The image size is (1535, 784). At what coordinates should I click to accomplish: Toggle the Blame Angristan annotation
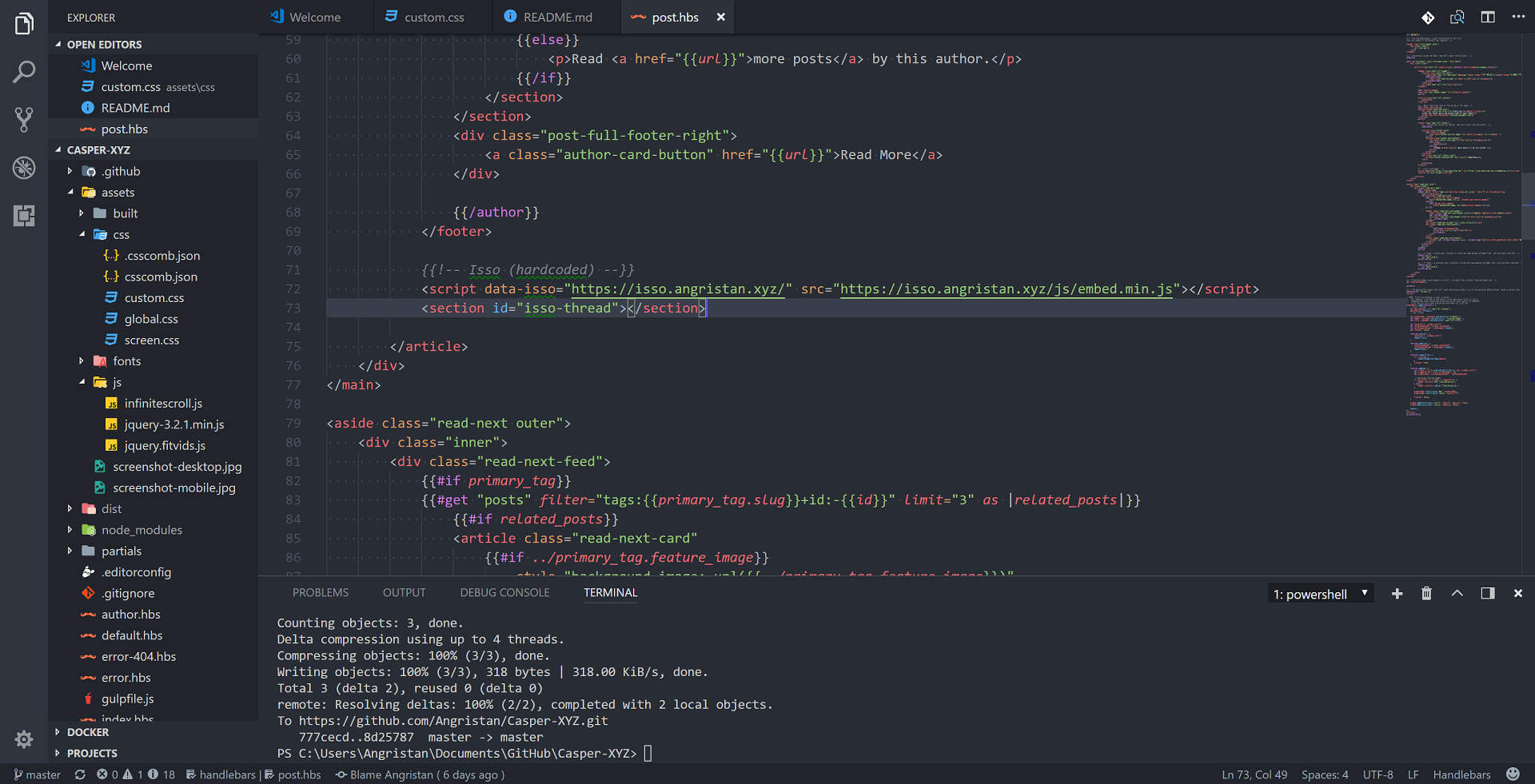coord(420,774)
